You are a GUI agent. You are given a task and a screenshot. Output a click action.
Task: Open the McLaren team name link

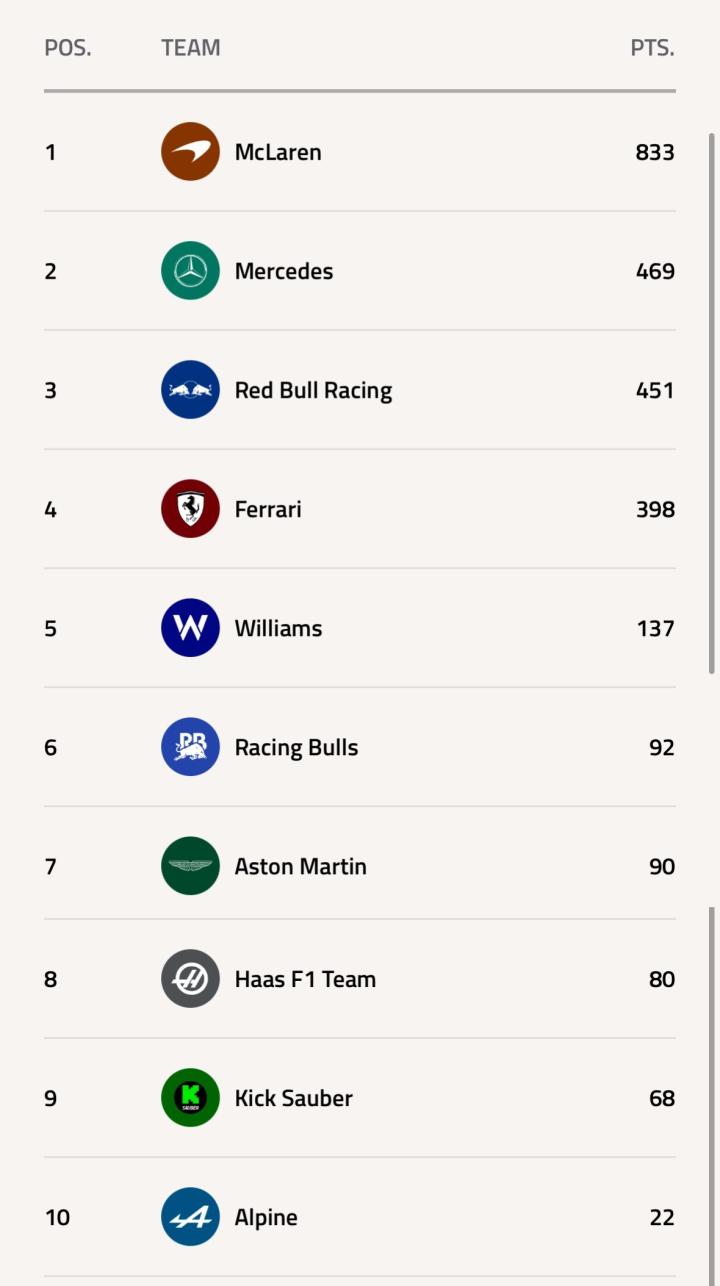click(x=278, y=152)
